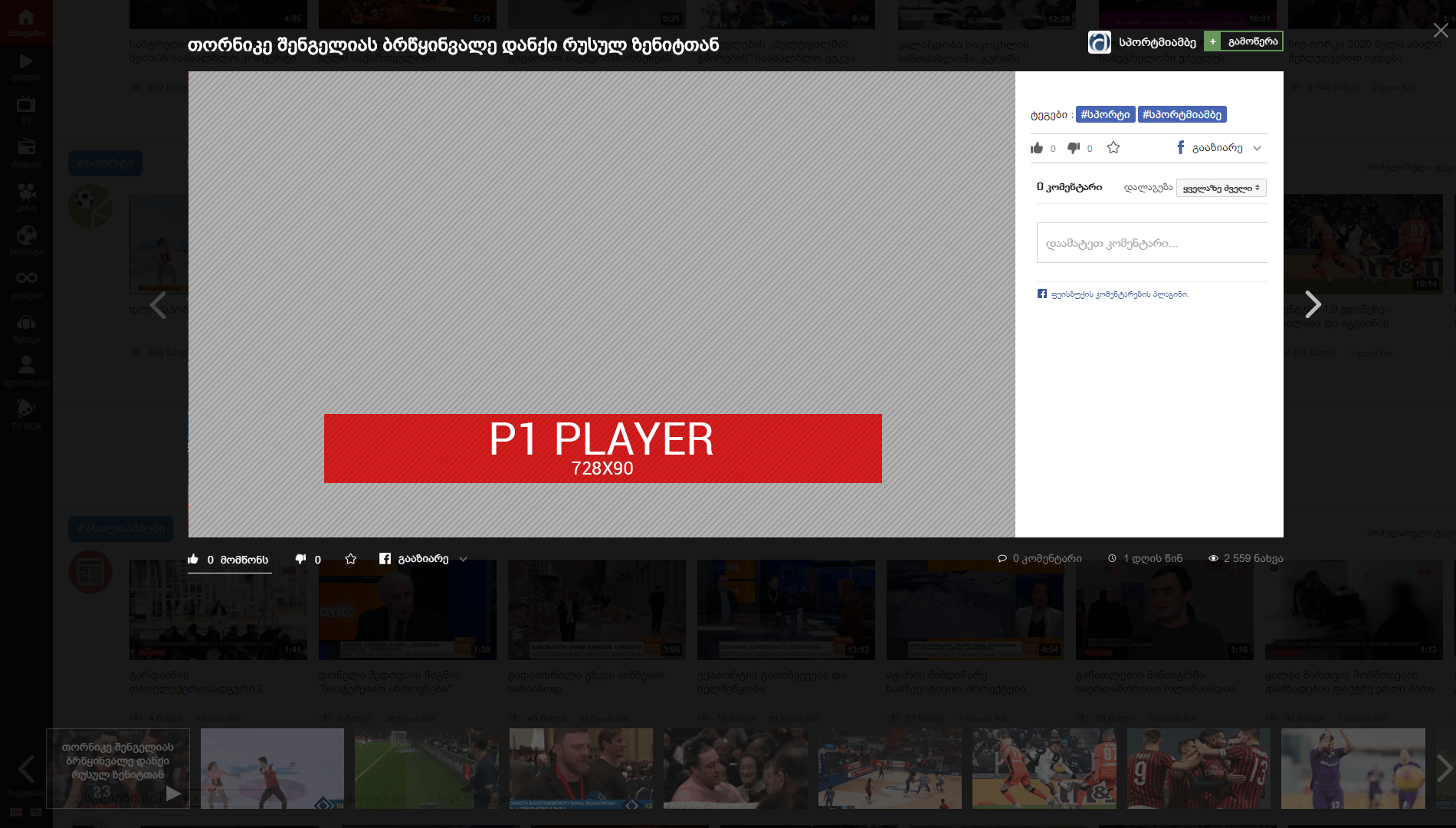Select the #სპორტი tag
The width and height of the screenshot is (1456, 828).
(1105, 115)
